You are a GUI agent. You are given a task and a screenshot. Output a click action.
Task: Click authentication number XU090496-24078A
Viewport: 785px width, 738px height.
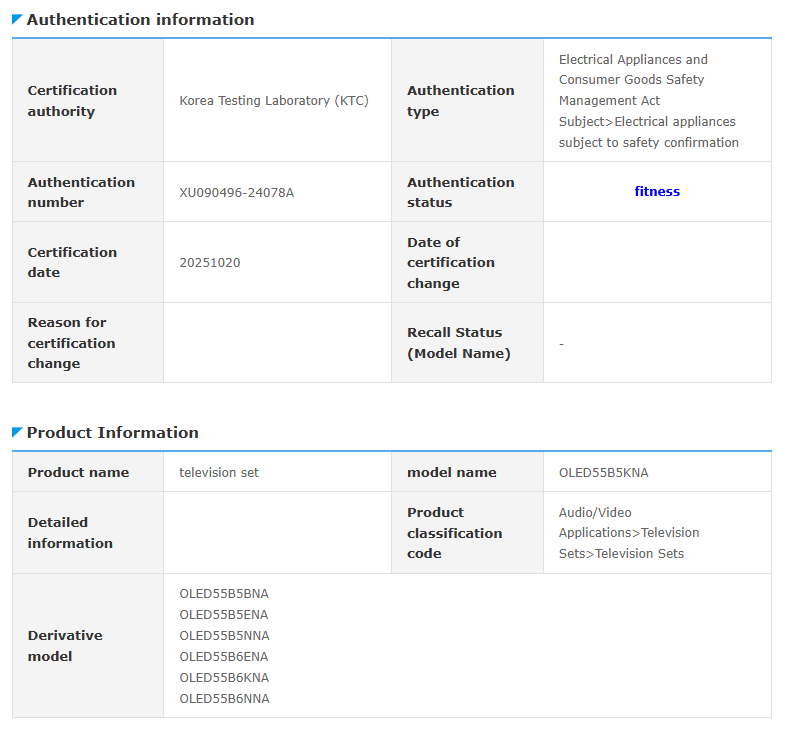coord(236,193)
